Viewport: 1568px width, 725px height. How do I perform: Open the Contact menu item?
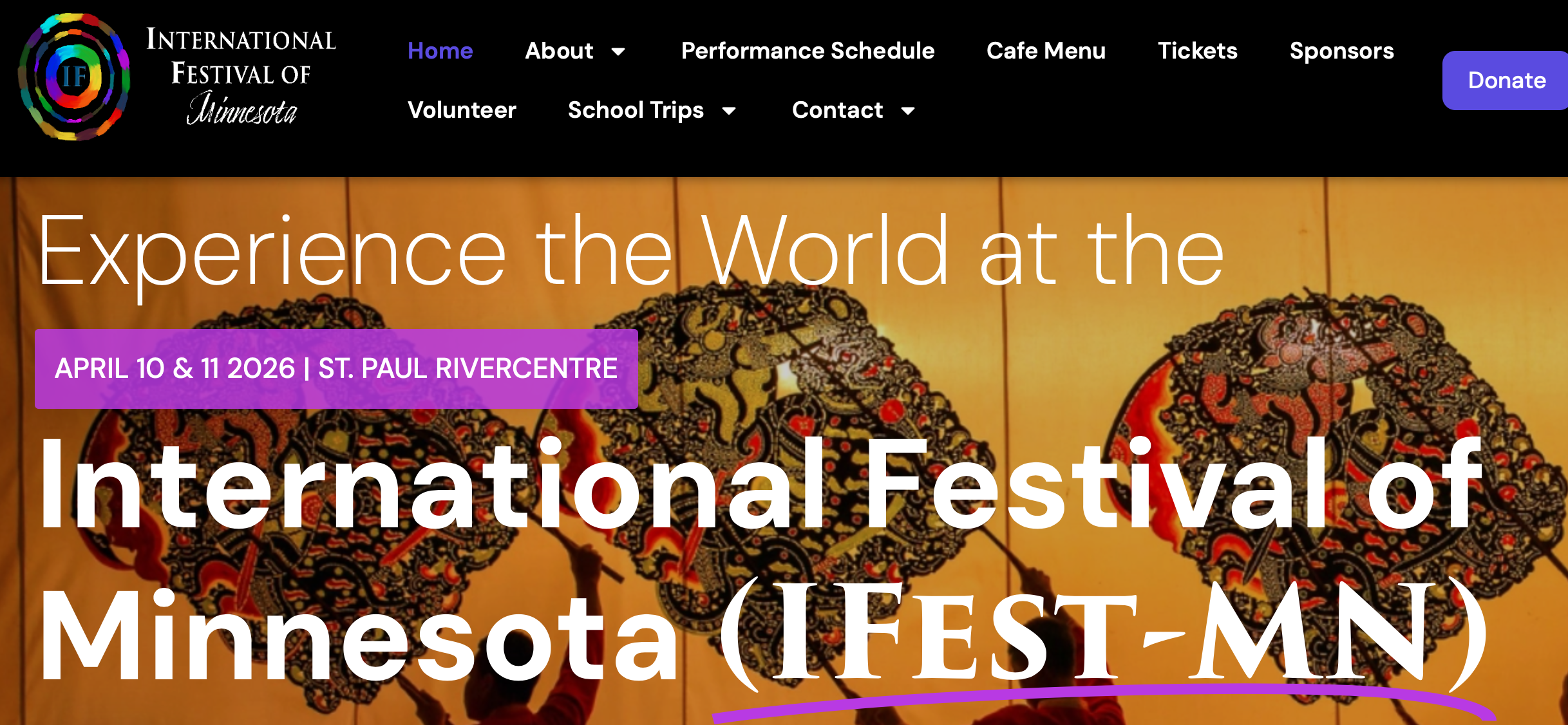coord(837,110)
